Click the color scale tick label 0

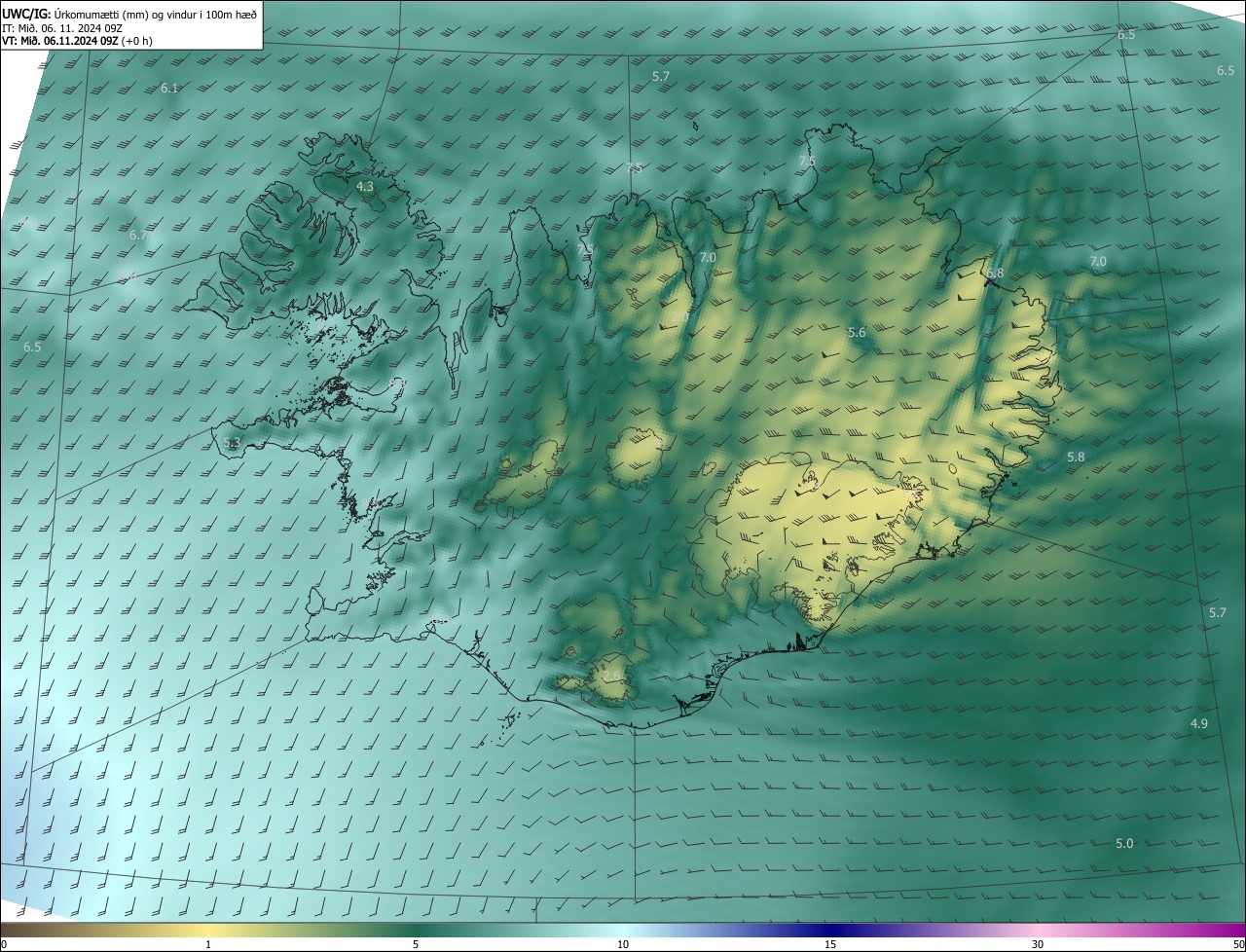4,945
